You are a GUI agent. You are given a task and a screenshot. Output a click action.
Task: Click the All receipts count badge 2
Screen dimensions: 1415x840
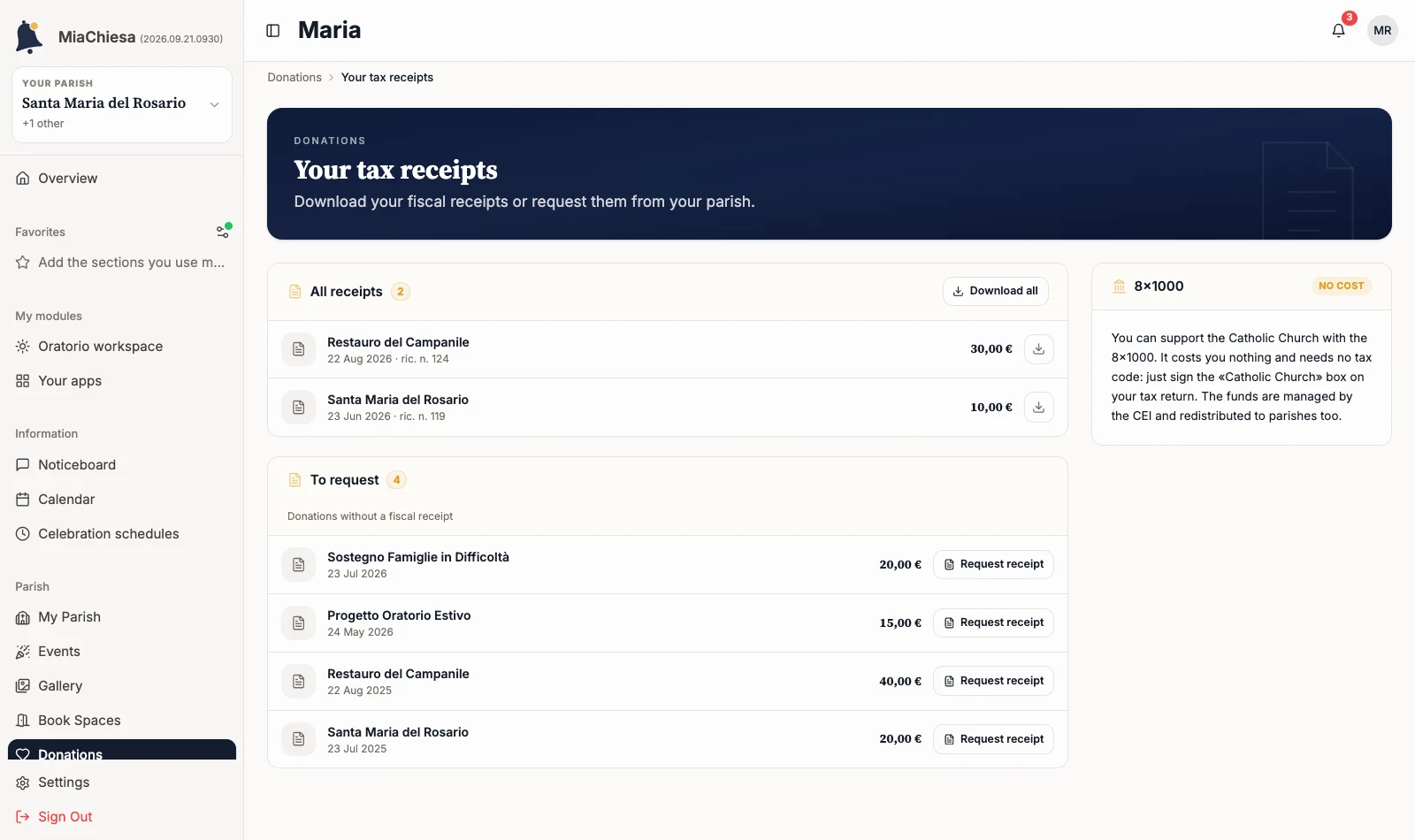click(401, 292)
